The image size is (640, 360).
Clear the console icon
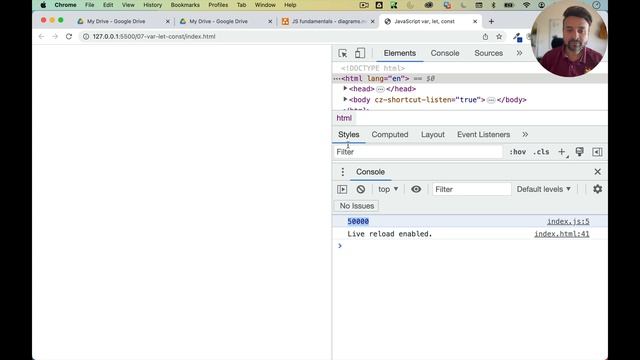click(360, 189)
